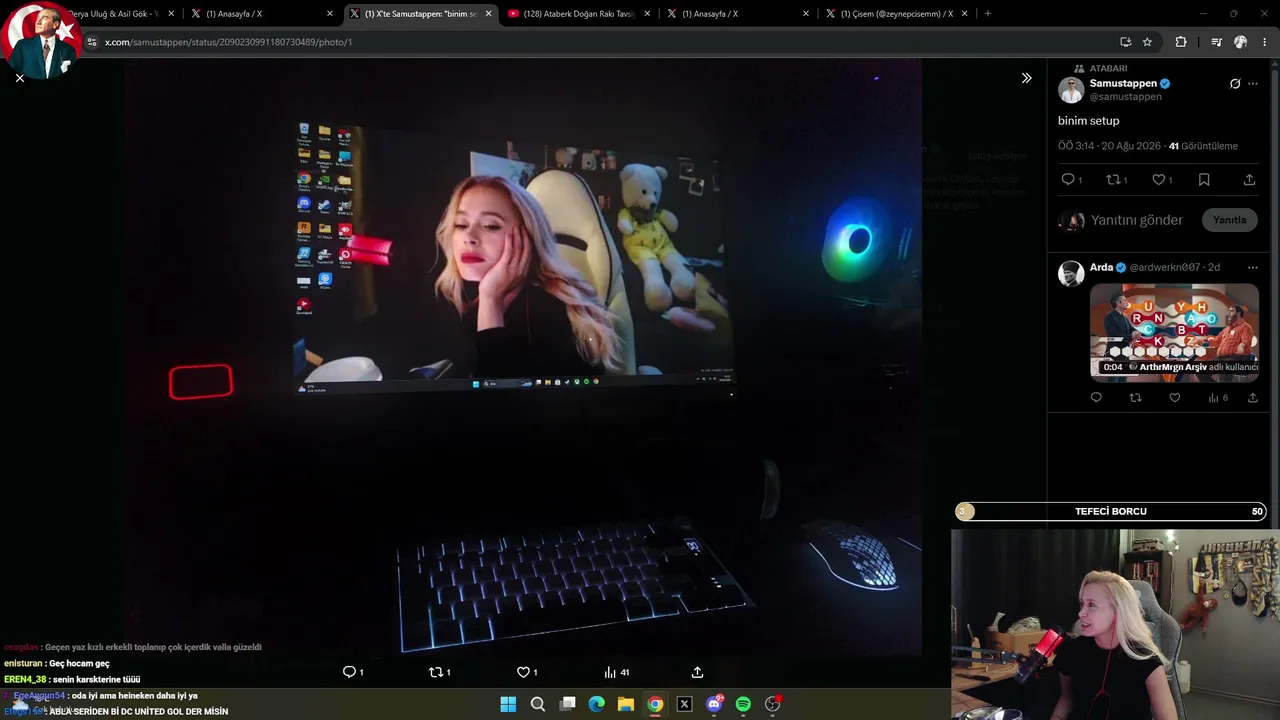Screen dimensions: 1280x720
Task: Switch to the 'Ataberk Doğan Rakı Tavsiy' YouTube tab
Action: 579,14
